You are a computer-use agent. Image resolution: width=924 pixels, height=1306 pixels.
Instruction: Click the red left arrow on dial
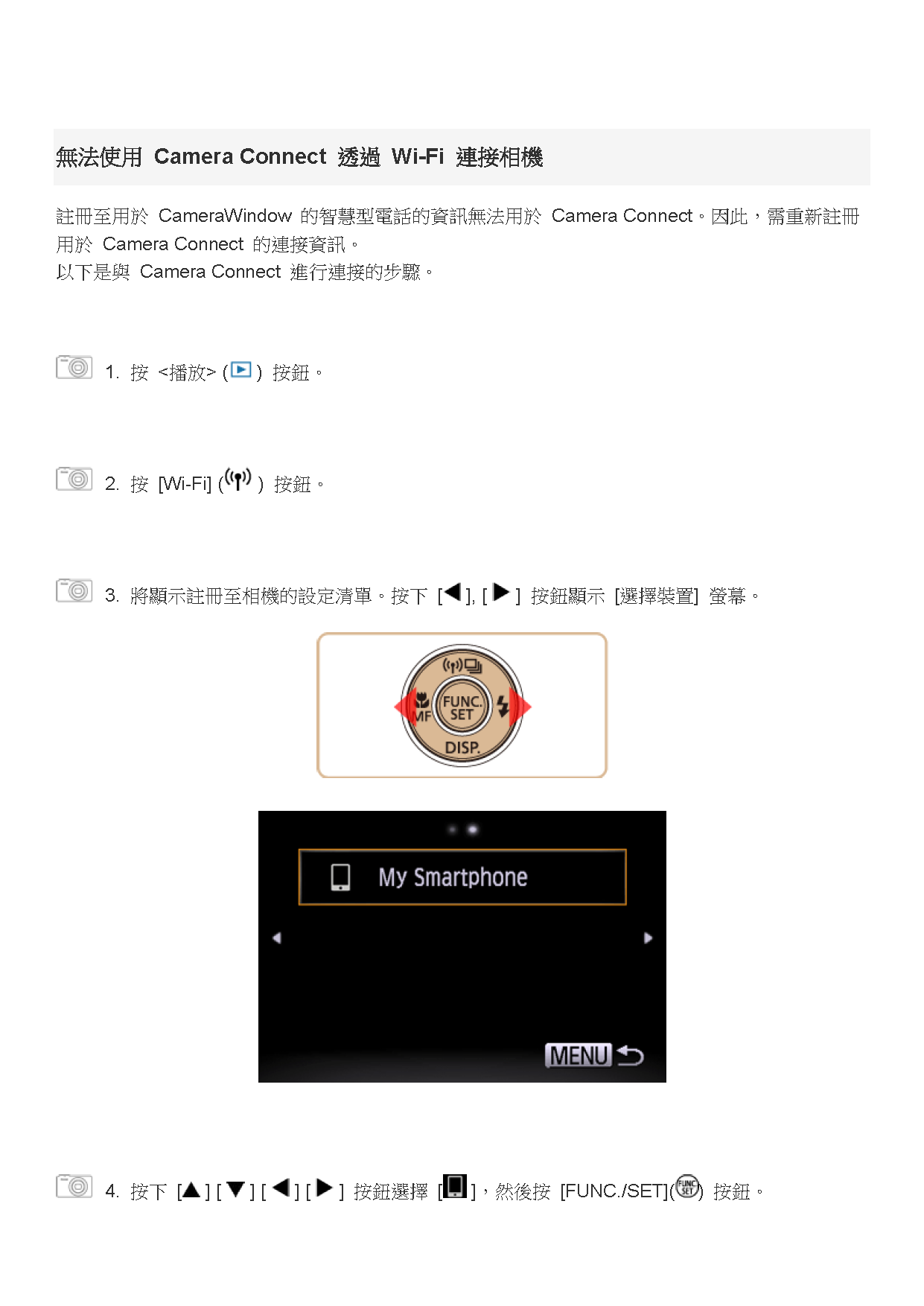click(405, 707)
